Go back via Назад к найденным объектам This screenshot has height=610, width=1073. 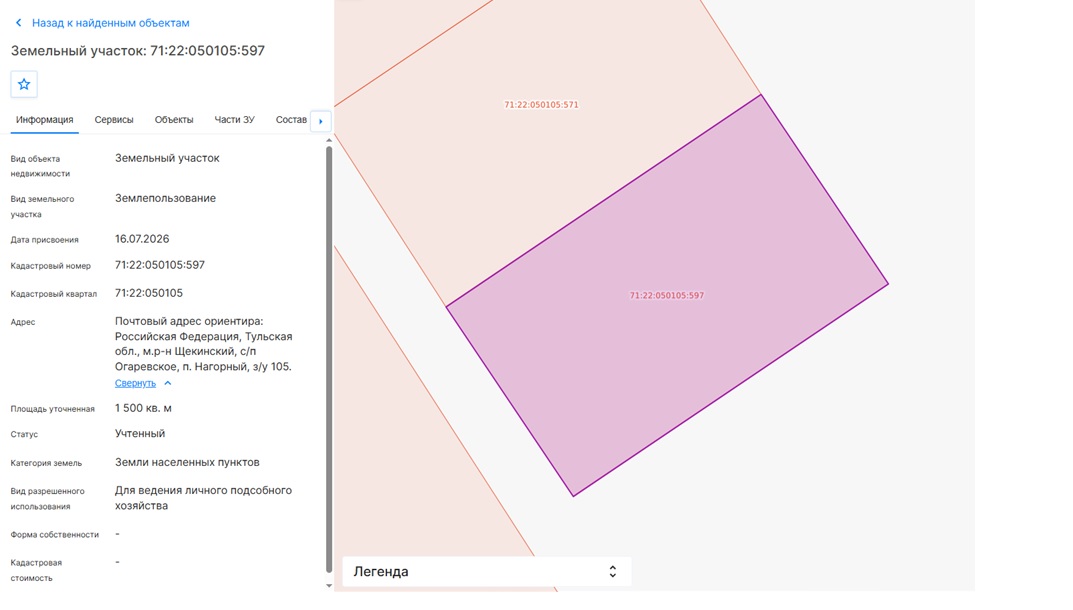111,23
